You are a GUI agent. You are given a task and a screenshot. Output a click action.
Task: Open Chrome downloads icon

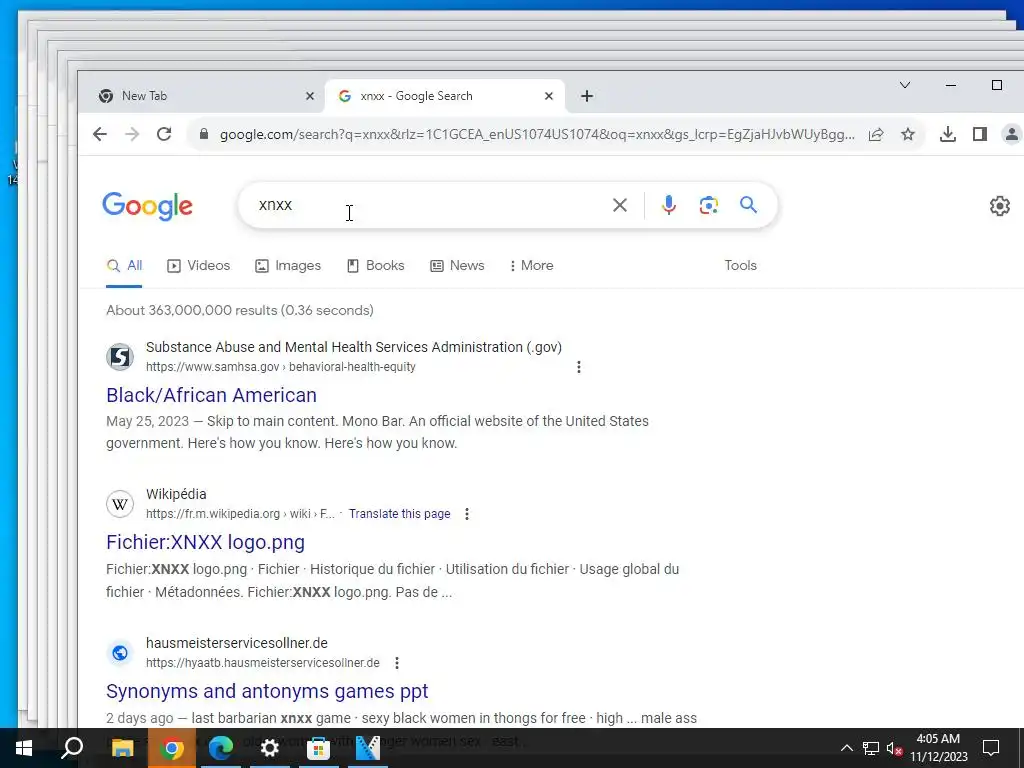point(948,134)
